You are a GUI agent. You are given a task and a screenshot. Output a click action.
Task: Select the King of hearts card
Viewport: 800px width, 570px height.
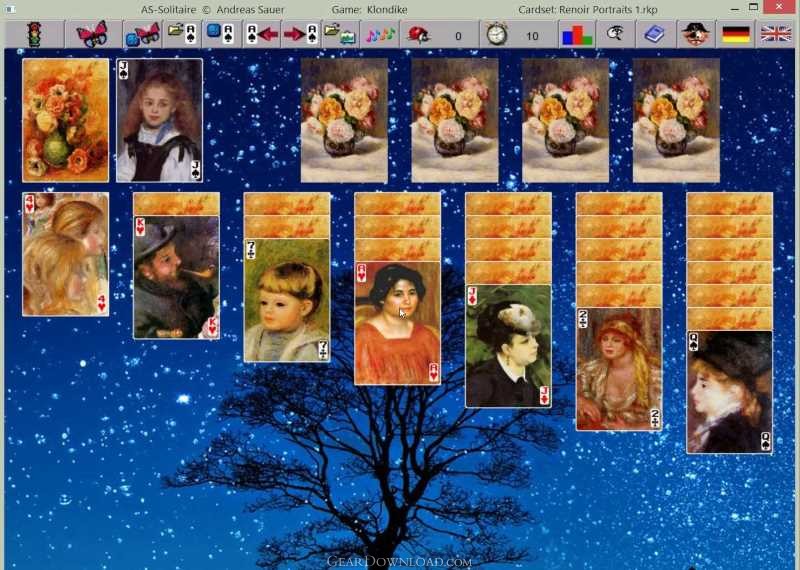[x=177, y=277]
